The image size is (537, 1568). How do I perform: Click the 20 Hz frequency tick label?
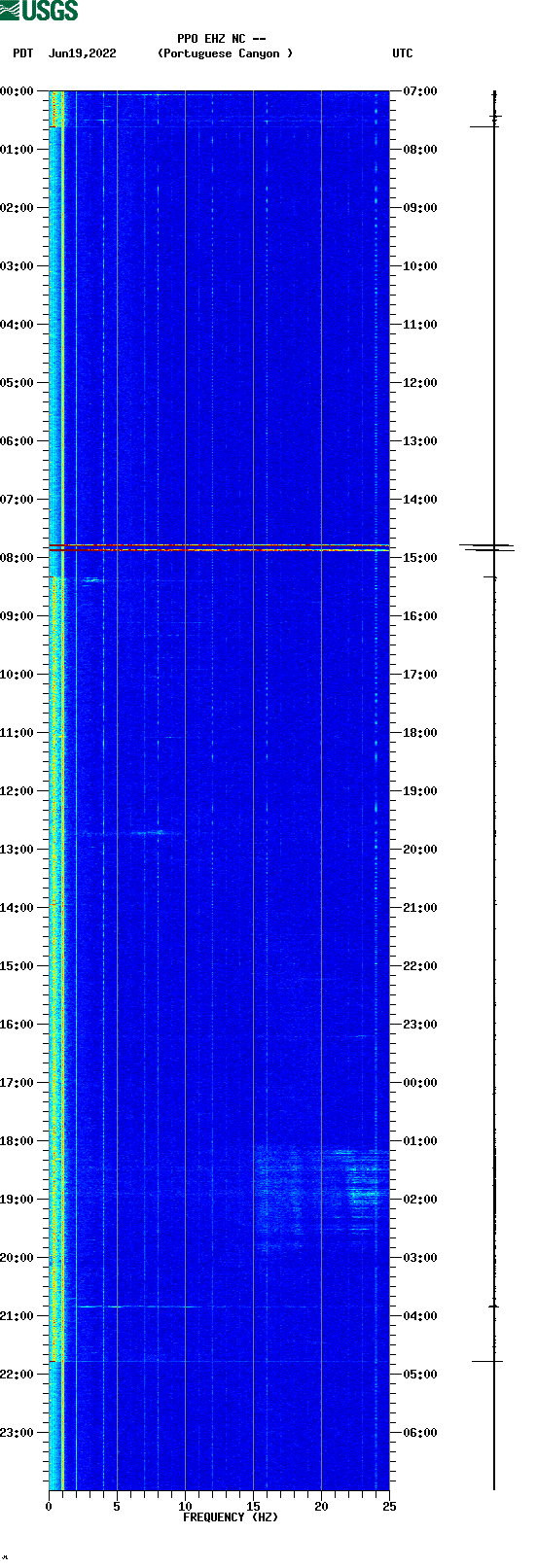coord(321,1507)
